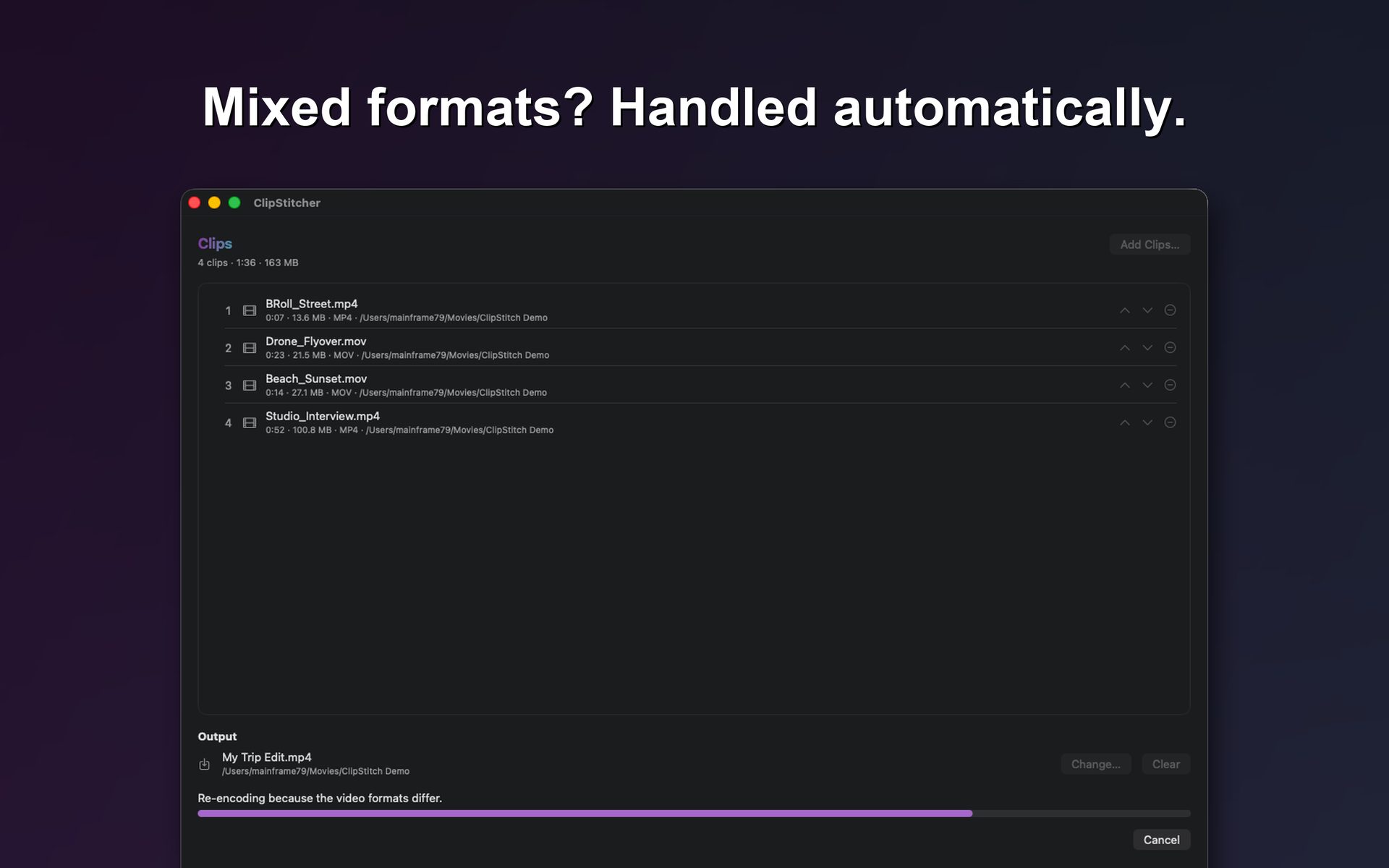The width and height of the screenshot is (1389, 868).
Task: Cancel the re-encoding process
Action: click(1161, 840)
